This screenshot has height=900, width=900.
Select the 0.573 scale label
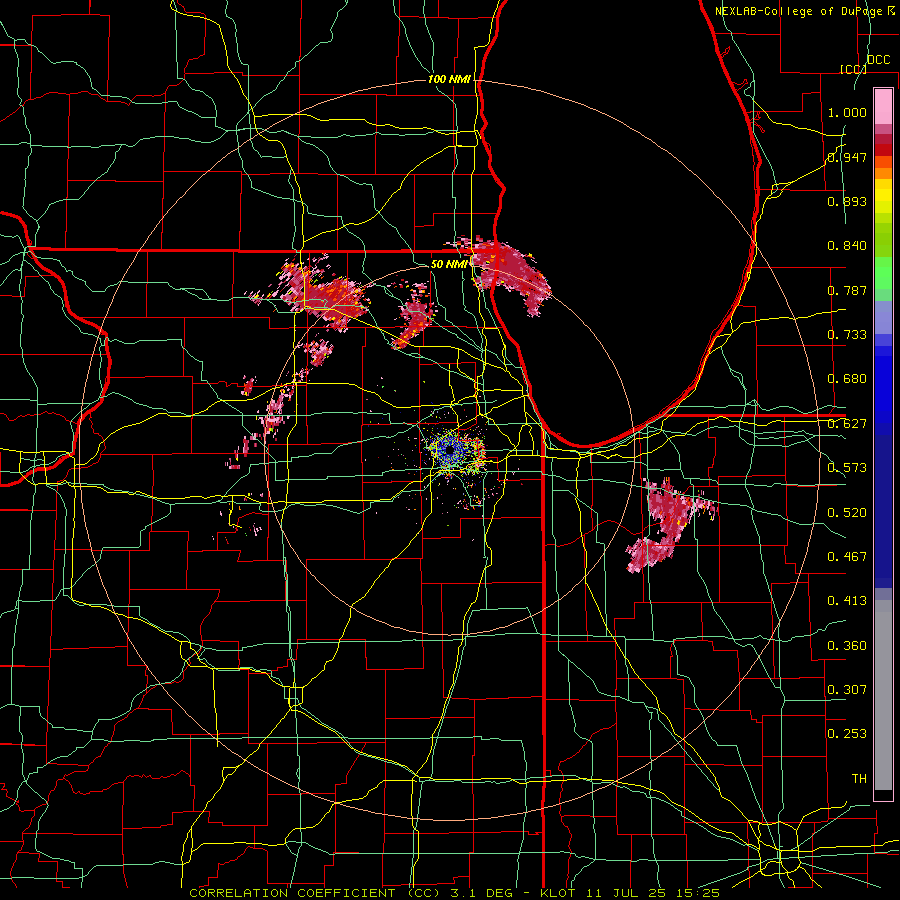[847, 468]
